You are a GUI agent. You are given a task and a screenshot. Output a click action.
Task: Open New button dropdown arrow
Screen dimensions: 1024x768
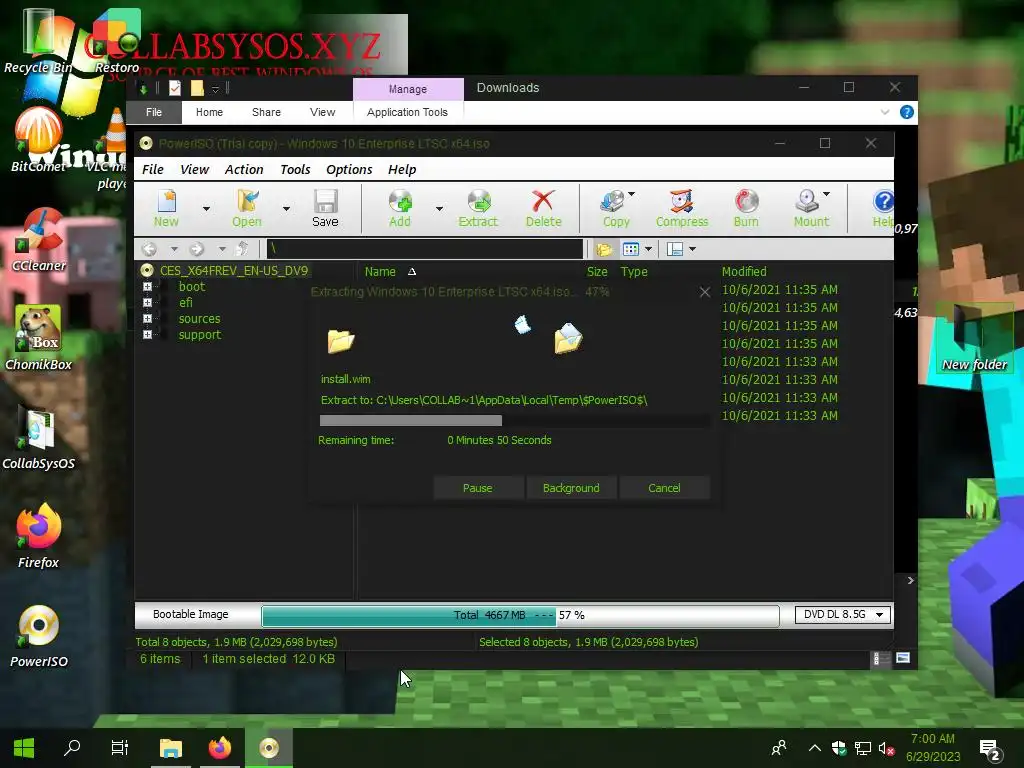(206, 208)
